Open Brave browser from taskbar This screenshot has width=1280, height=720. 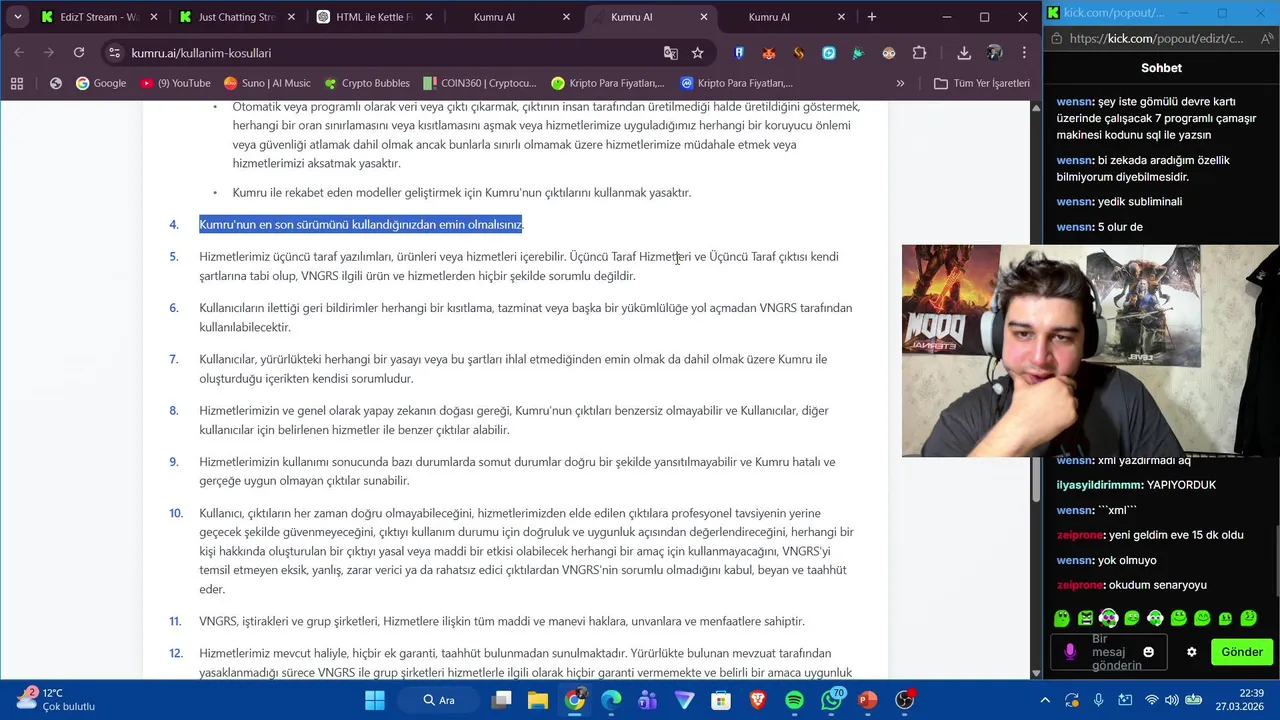click(757, 700)
